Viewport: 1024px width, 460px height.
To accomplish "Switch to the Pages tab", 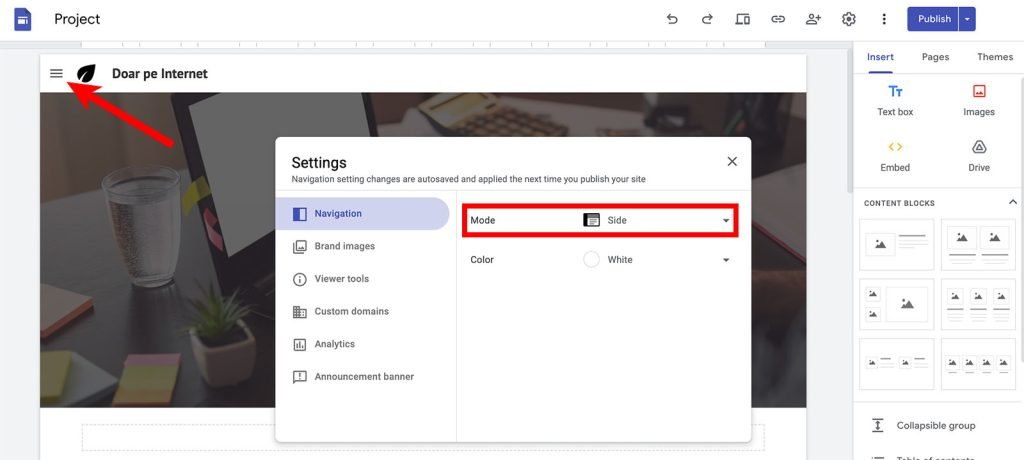I will tap(935, 57).
